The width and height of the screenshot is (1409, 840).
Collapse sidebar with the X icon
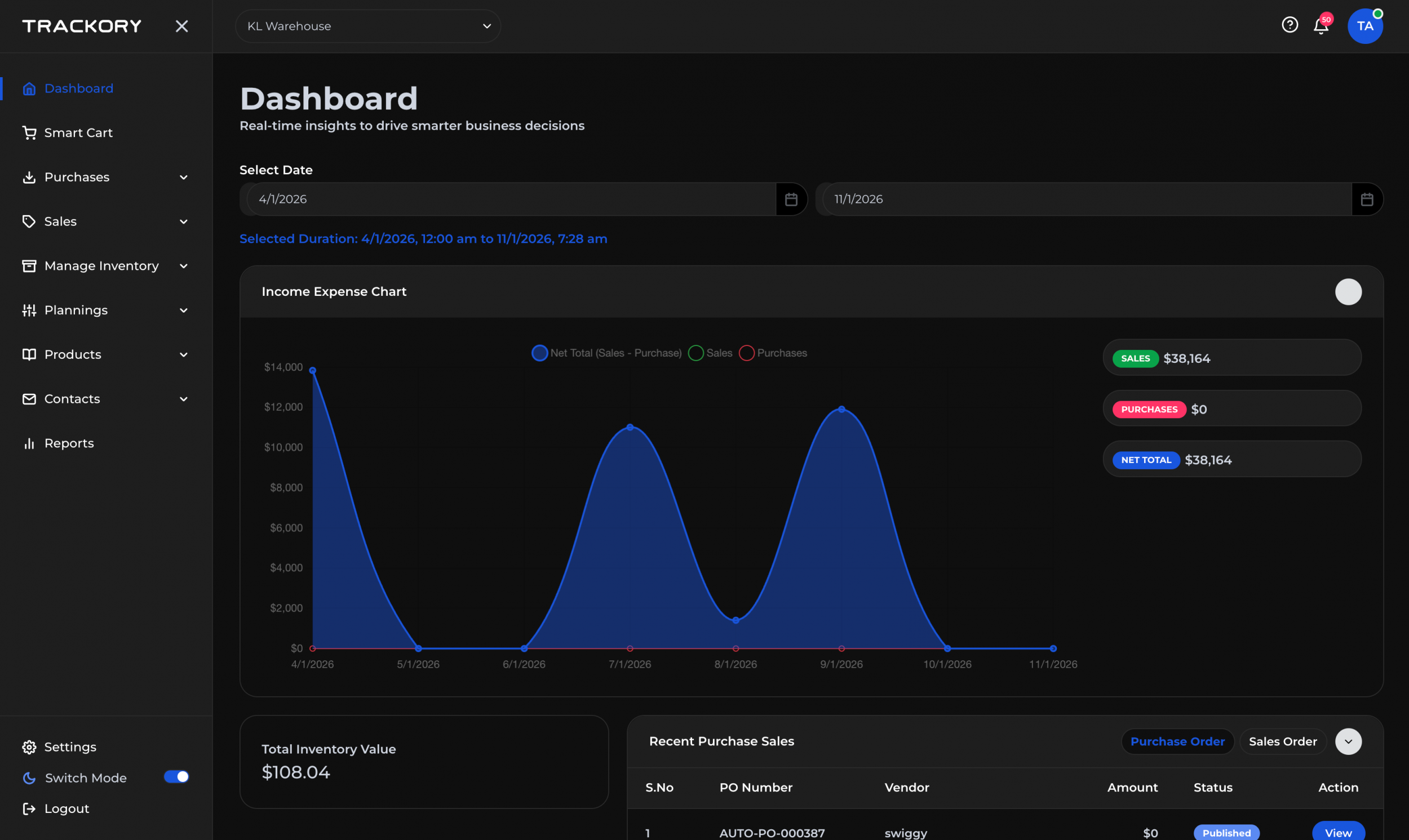click(181, 26)
